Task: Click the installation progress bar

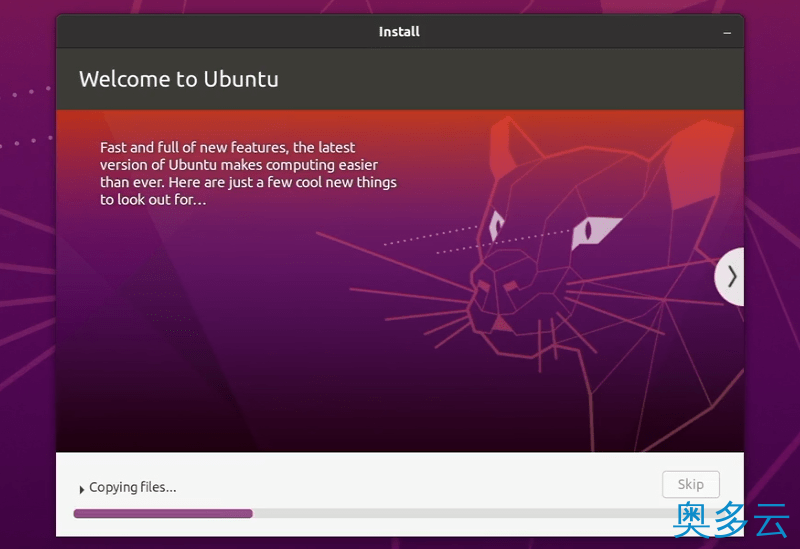Action: (x=399, y=513)
